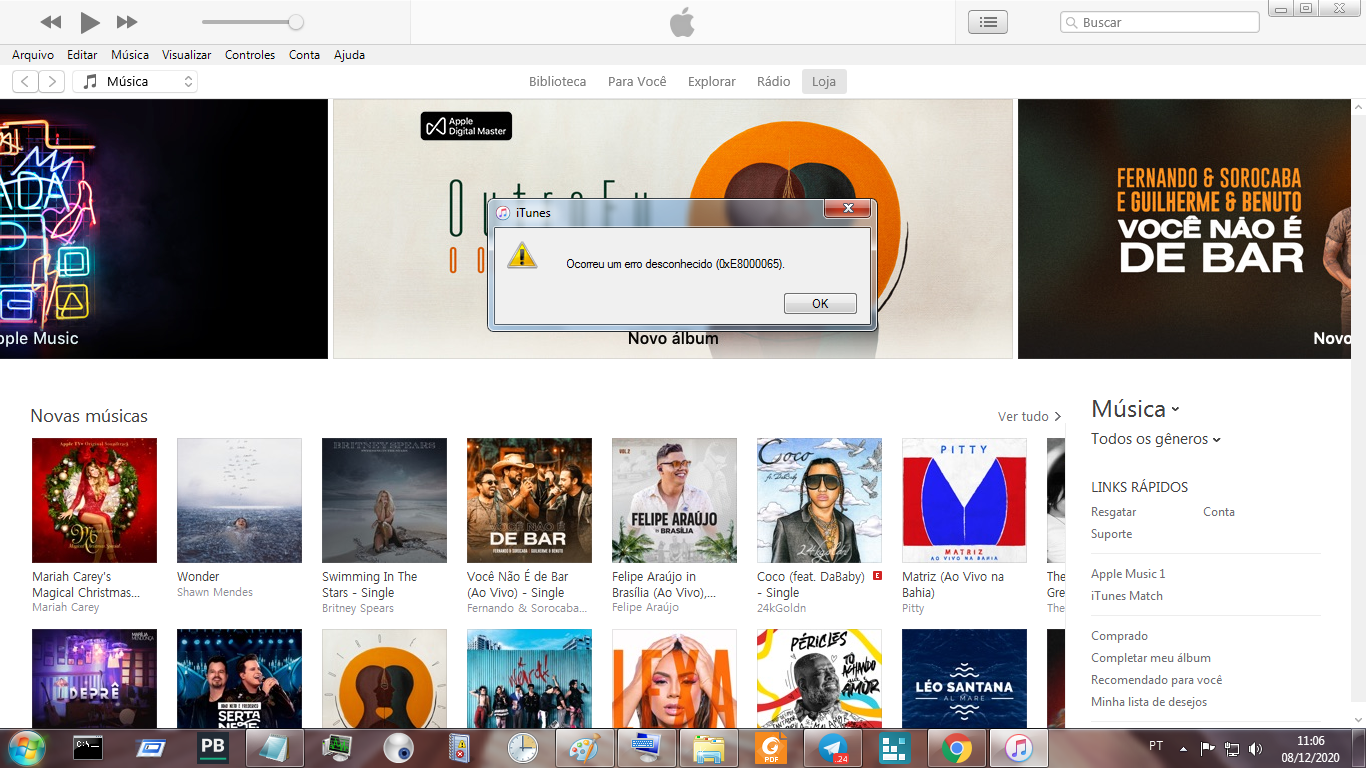The height and width of the screenshot is (768, 1366).
Task: Switch to Telegram in the taskbar
Action: click(x=832, y=747)
